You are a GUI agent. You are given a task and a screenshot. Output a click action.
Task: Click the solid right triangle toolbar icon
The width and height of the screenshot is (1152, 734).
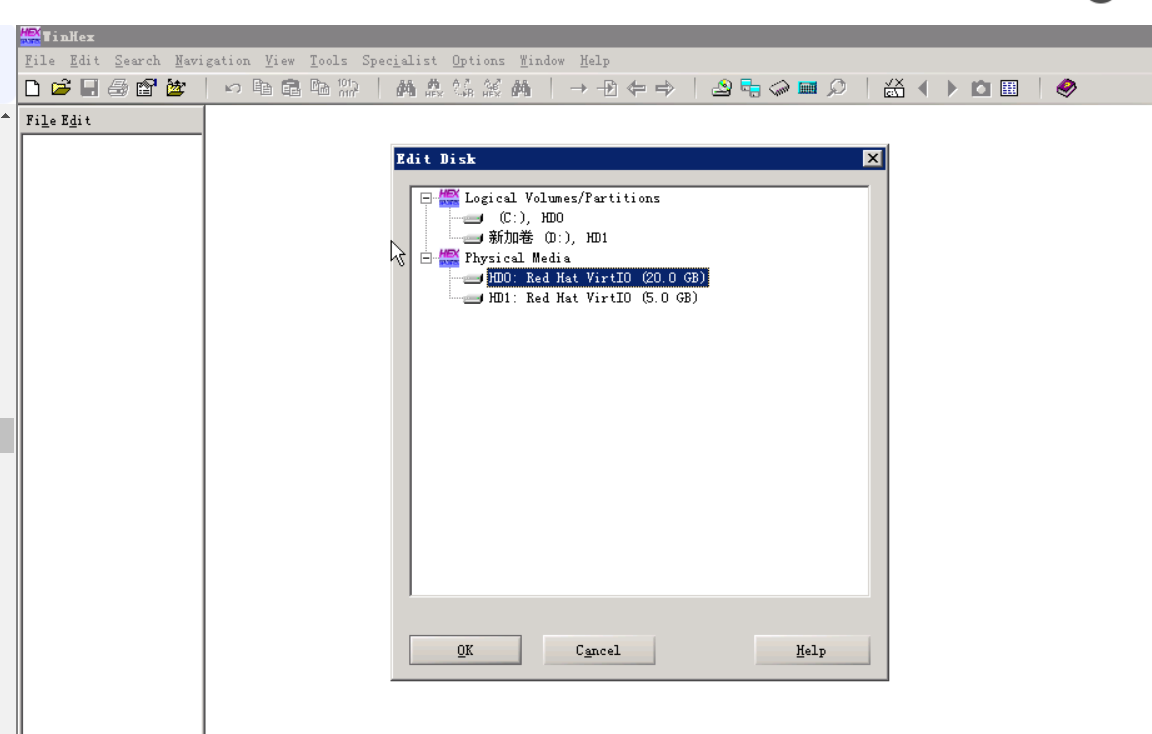click(952, 88)
